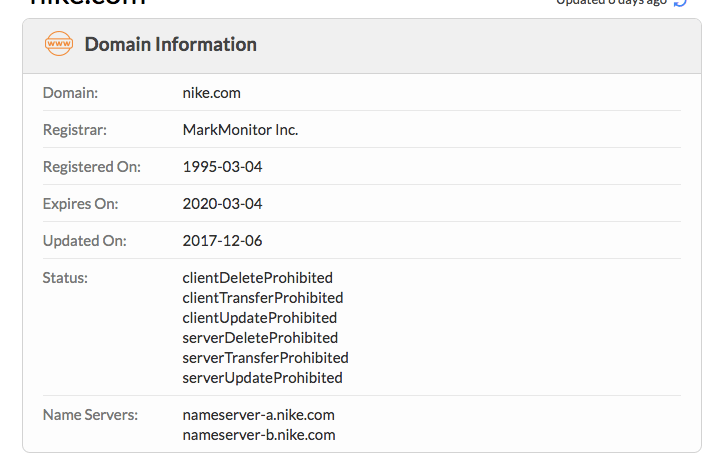Image resolution: width=716 pixels, height=463 pixels.
Task: Click the clientUpdateProhibited status
Action: point(259,318)
